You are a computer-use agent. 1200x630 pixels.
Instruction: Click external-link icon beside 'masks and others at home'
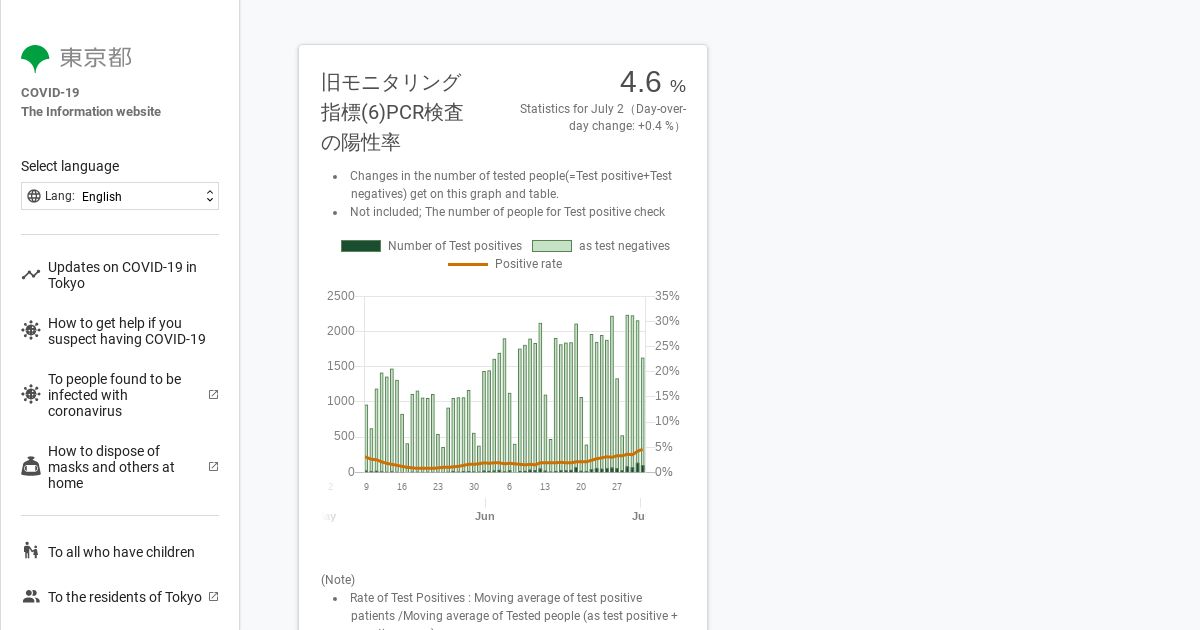(x=213, y=467)
